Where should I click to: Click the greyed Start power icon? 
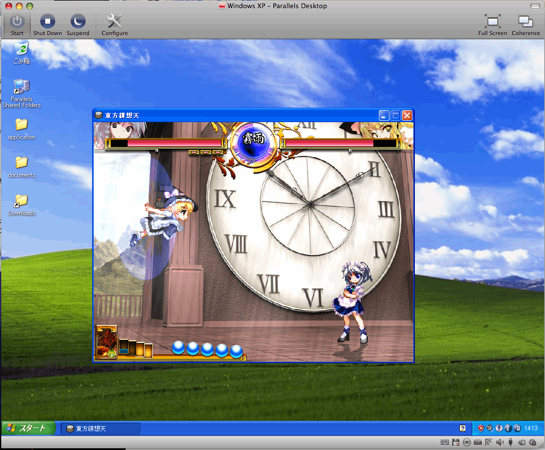[17, 22]
